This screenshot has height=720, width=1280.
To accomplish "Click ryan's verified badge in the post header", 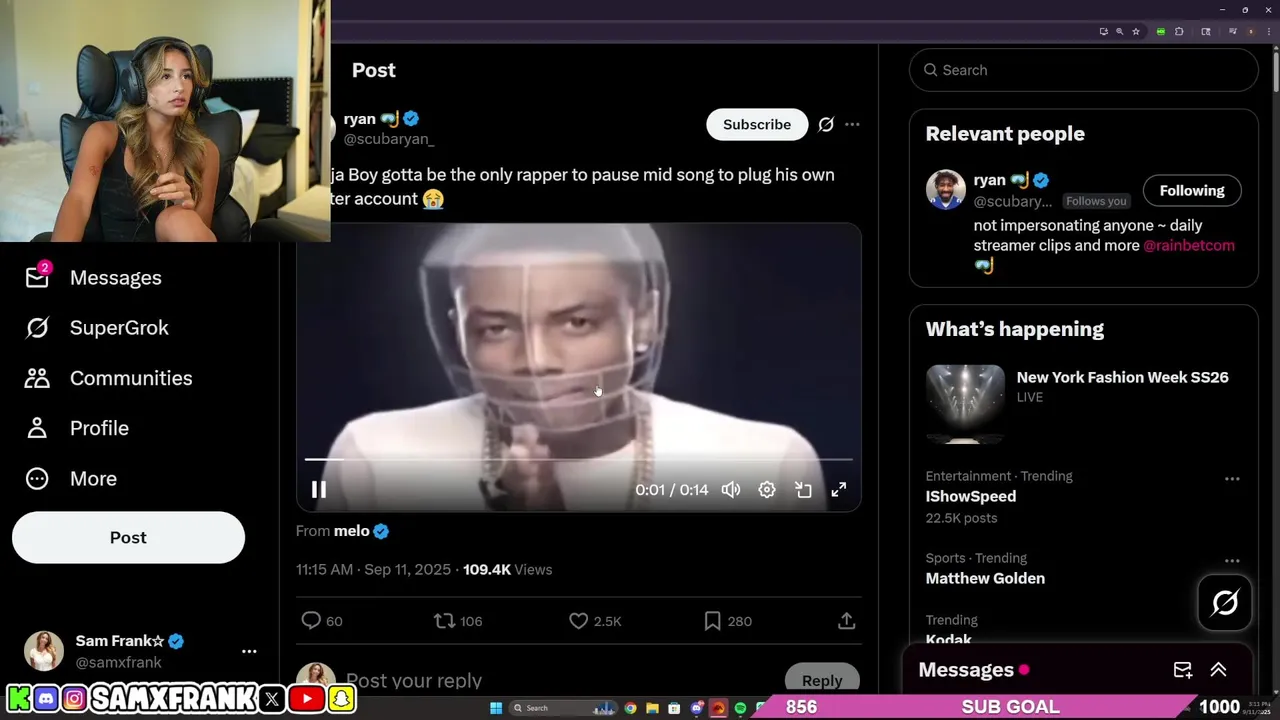I will point(411,119).
